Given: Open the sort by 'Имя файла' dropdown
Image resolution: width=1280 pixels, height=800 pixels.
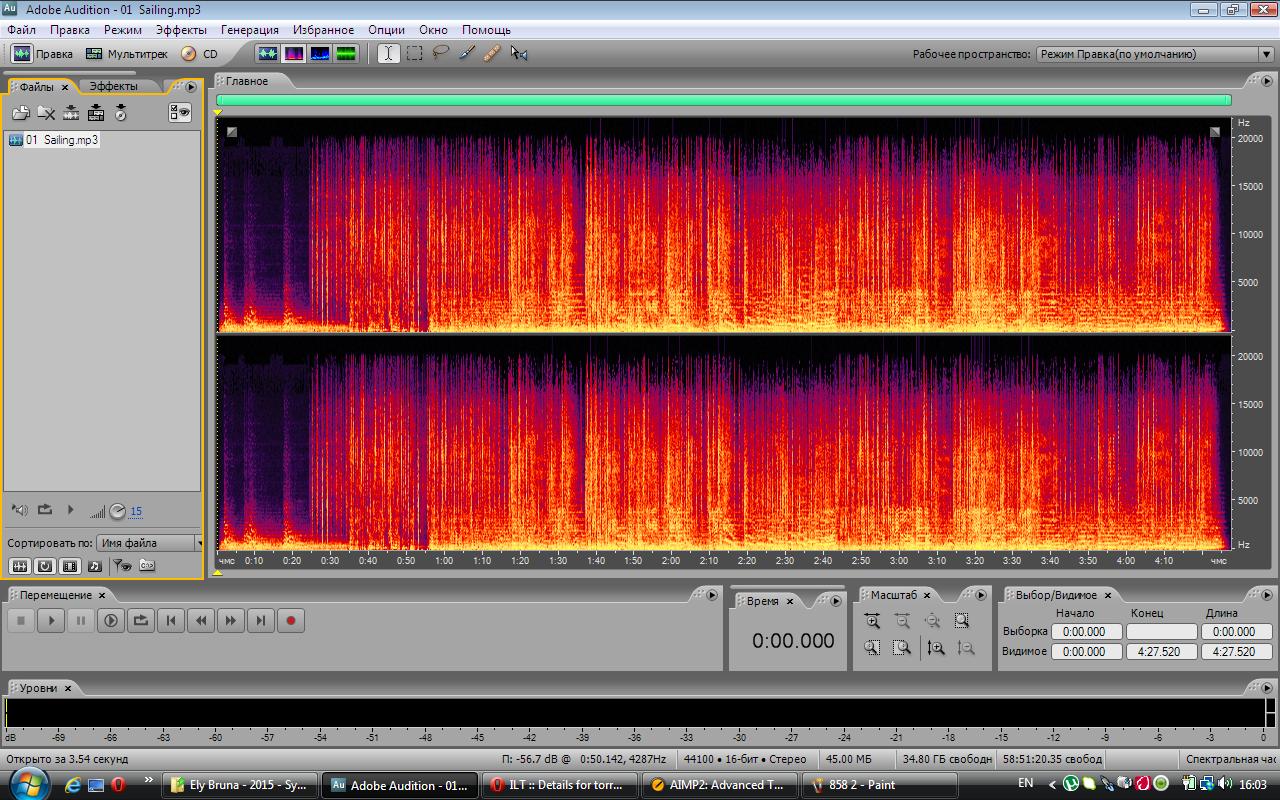Looking at the screenshot, I should [x=150, y=543].
